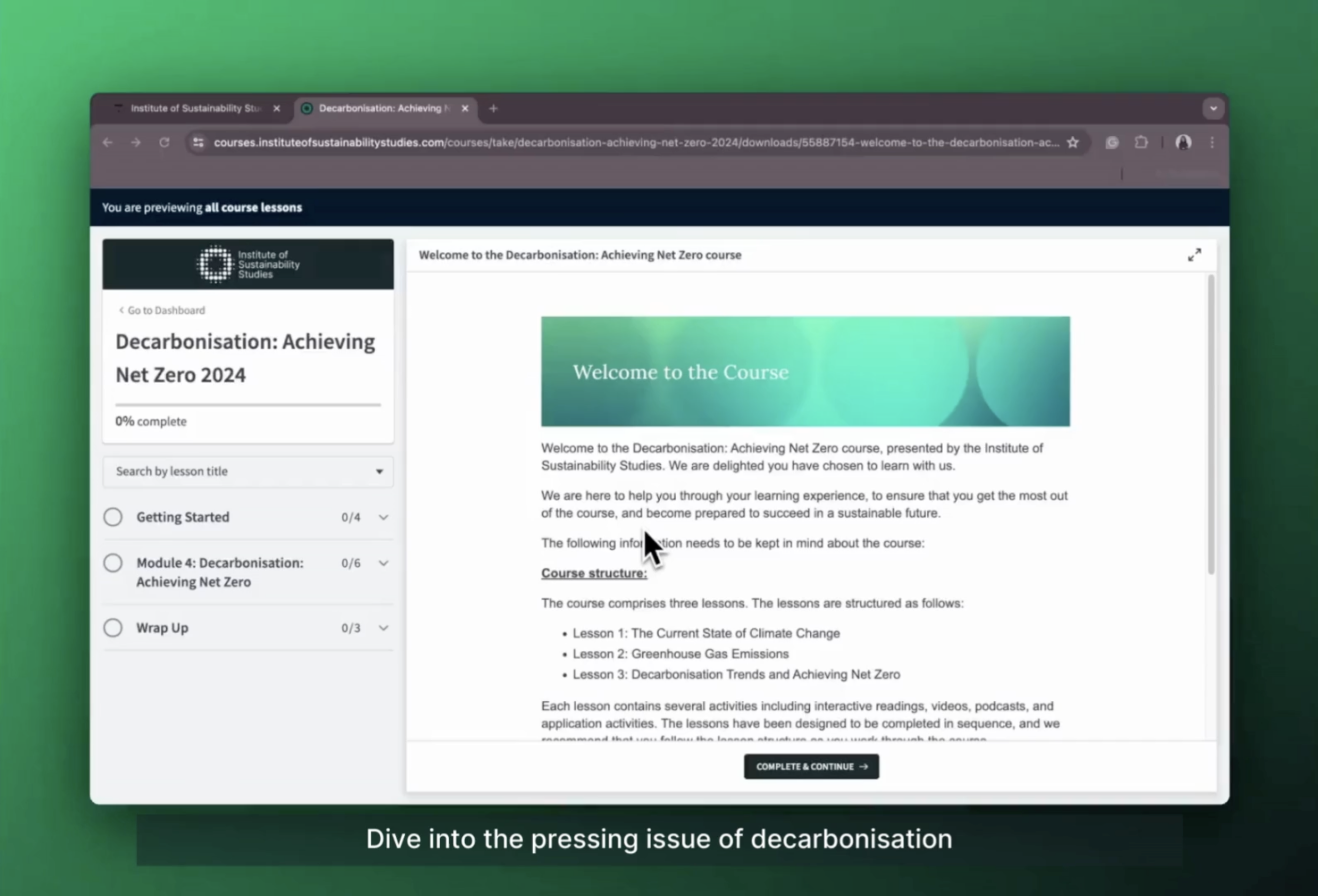Open the Chrome three-dot menu
The width and height of the screenshot is (1318, 896).
coord(1212,143)
